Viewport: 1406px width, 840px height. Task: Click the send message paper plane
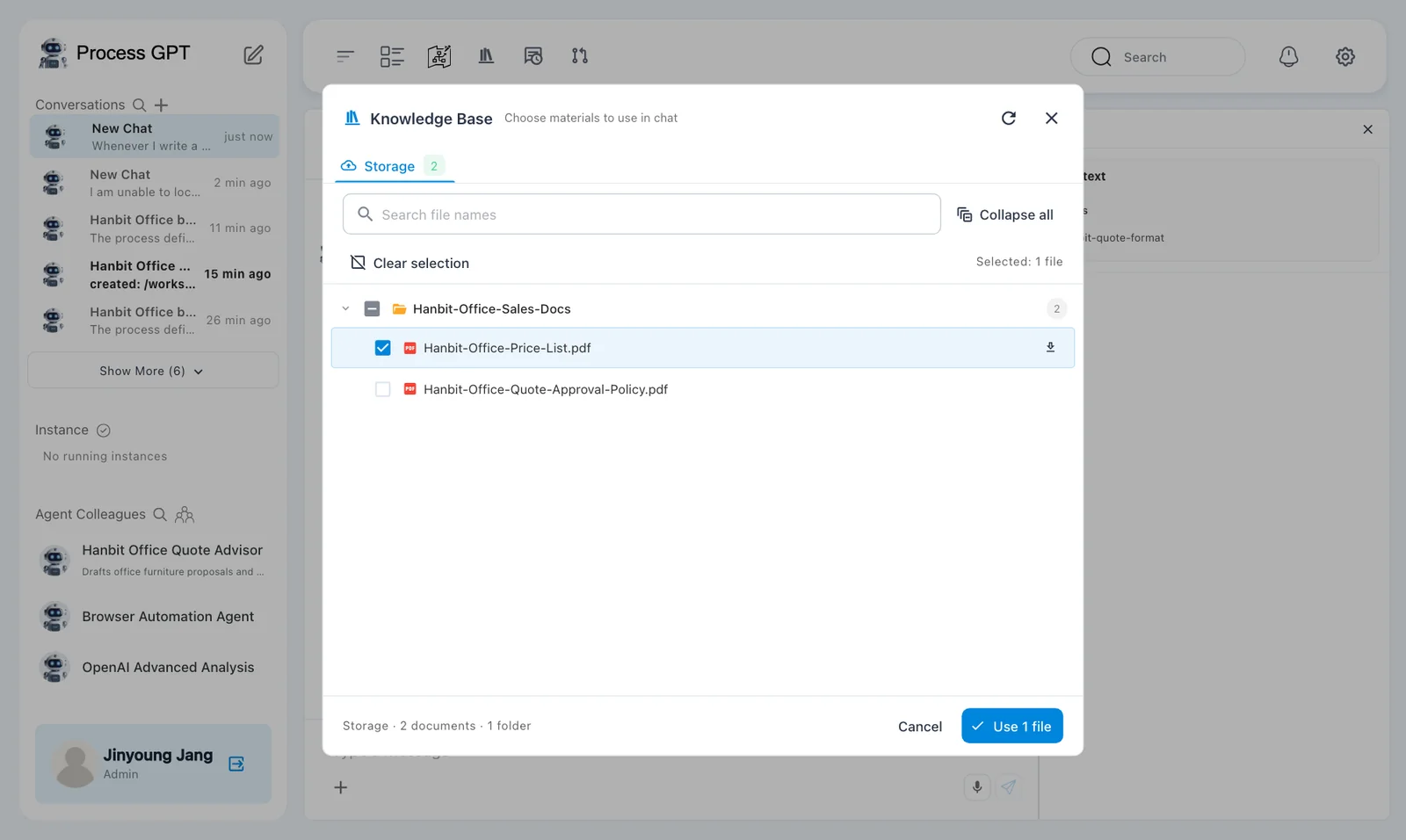[x=1009, y=787]
